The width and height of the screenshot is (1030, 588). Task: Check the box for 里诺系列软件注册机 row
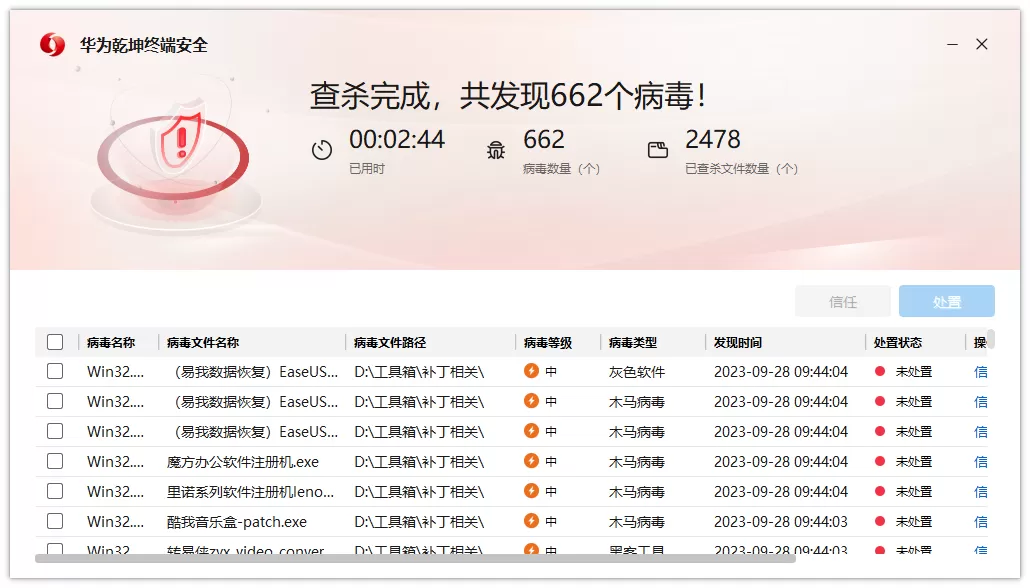pyautogui.click(x=55, y=491)
